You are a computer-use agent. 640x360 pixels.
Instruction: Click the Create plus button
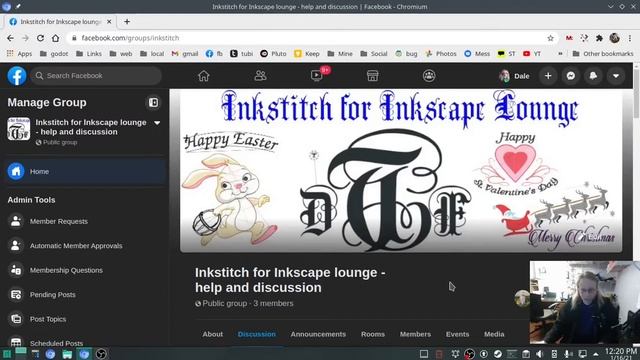coord(548,76)
